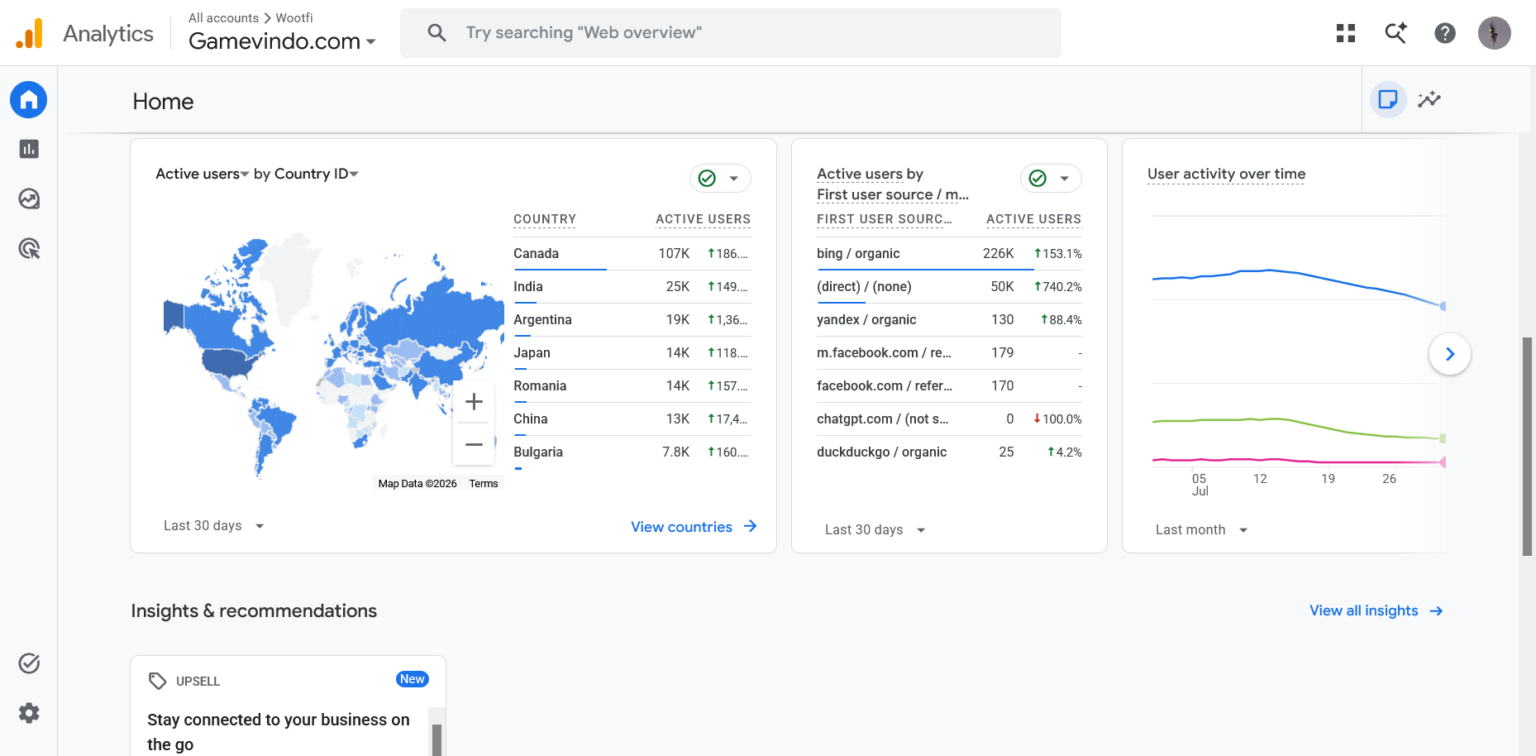This screenshot has height=756, width=1536.
Task: Open the Country ID dimension dropdown
Action: pyautogui.click(x=316, y=174)
